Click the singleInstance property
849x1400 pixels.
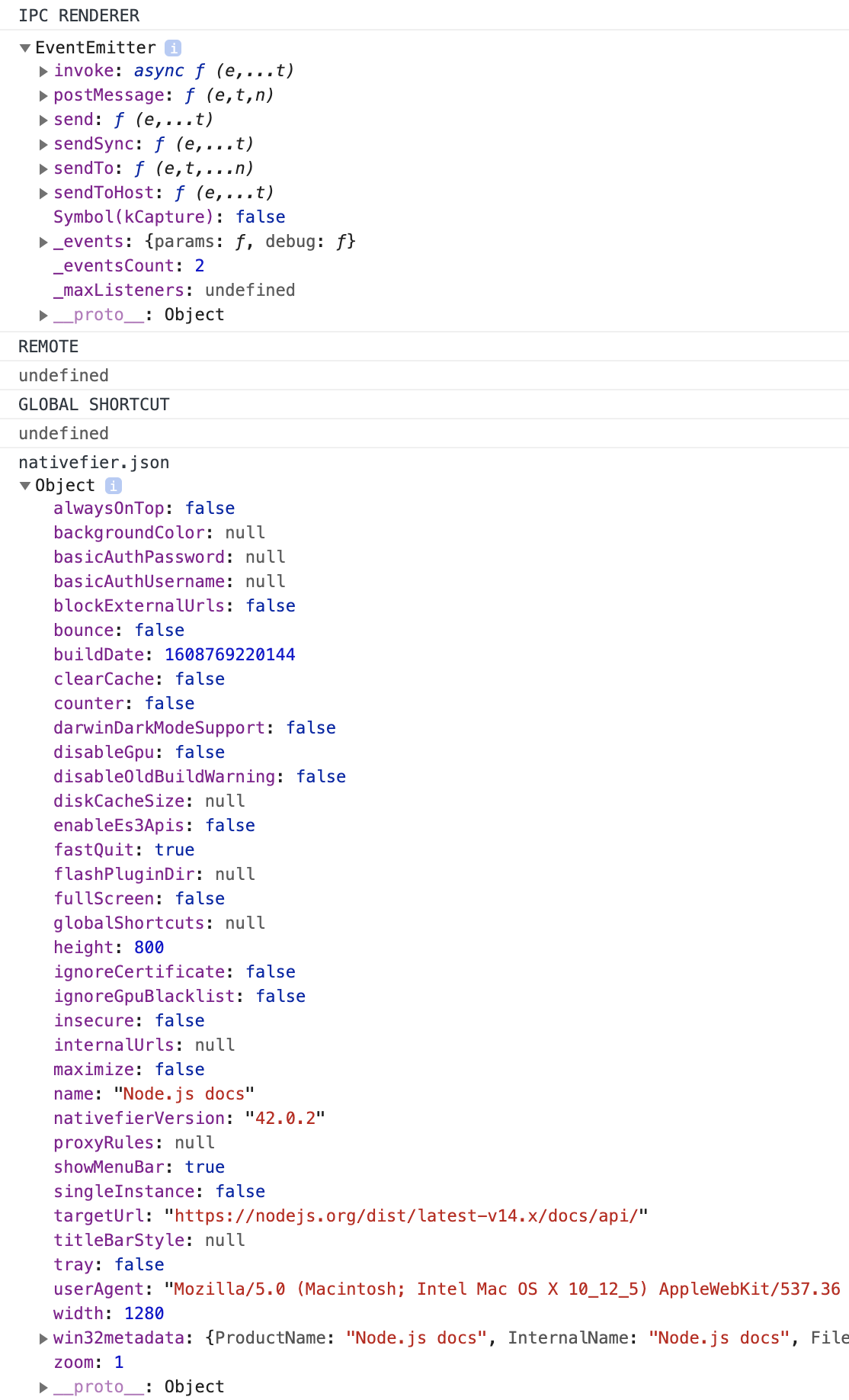pyautogui.click(x=124, y=1191)
